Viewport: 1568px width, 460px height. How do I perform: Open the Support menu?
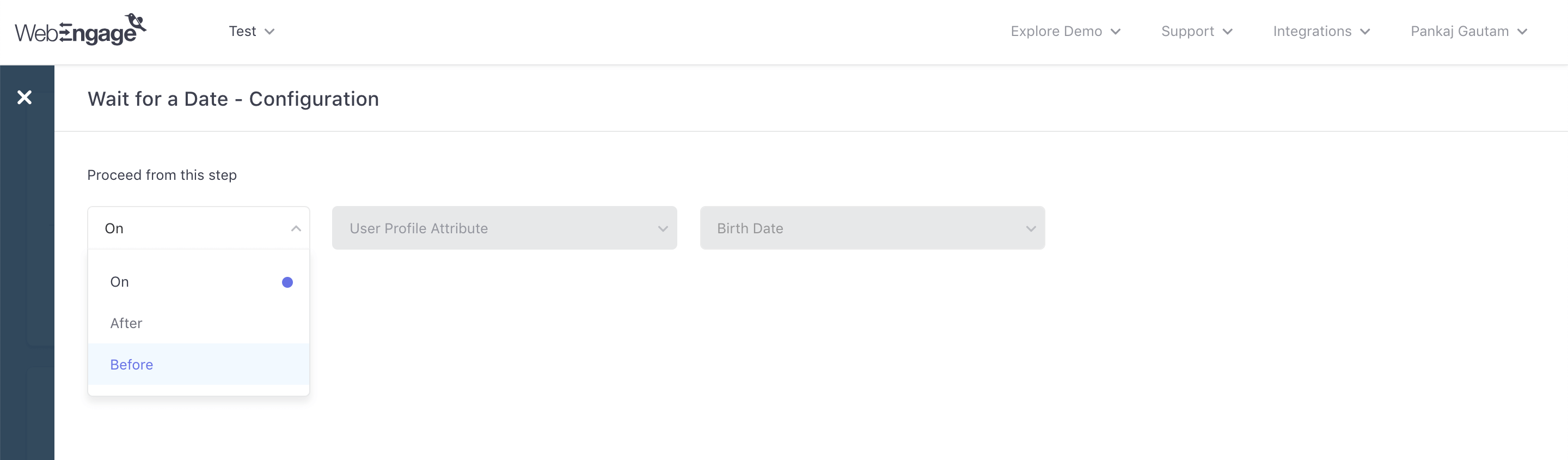[1187, 32]
